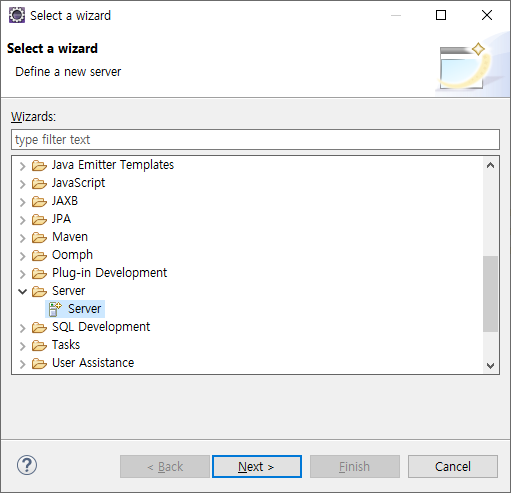
Task: Click the disabled Back button
Action: pos(165,466)
